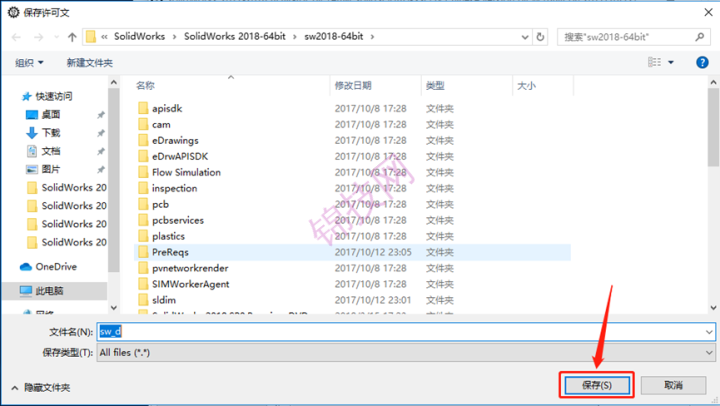Expand breadcrumb chevron after sw2018-64bit

pos(372,37)
